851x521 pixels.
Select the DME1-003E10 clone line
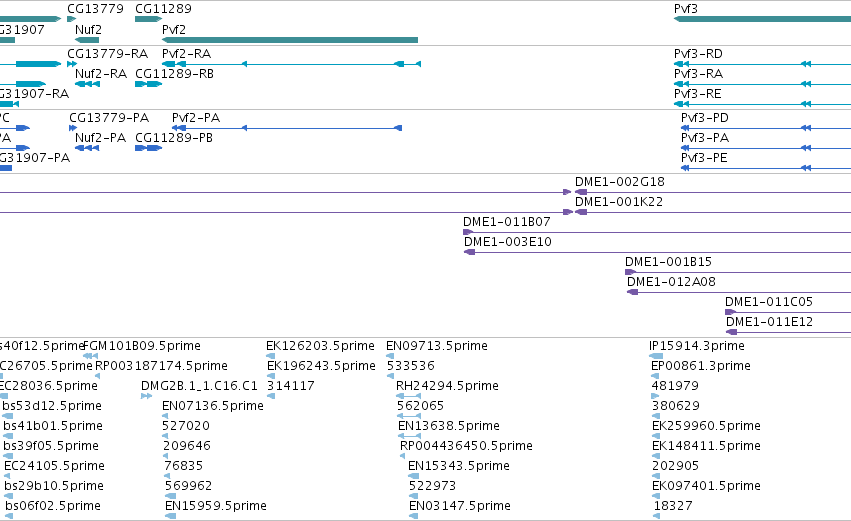click(x=657, y=252)
